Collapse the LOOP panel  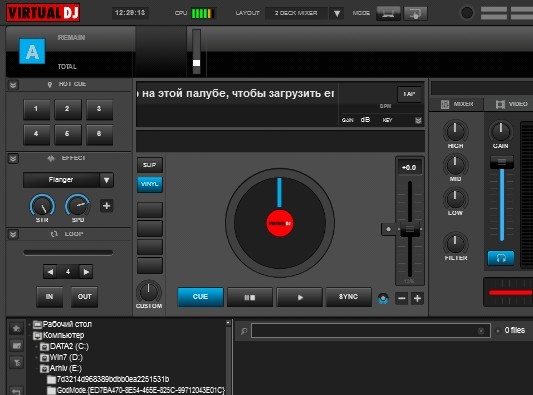coord(13,234)
